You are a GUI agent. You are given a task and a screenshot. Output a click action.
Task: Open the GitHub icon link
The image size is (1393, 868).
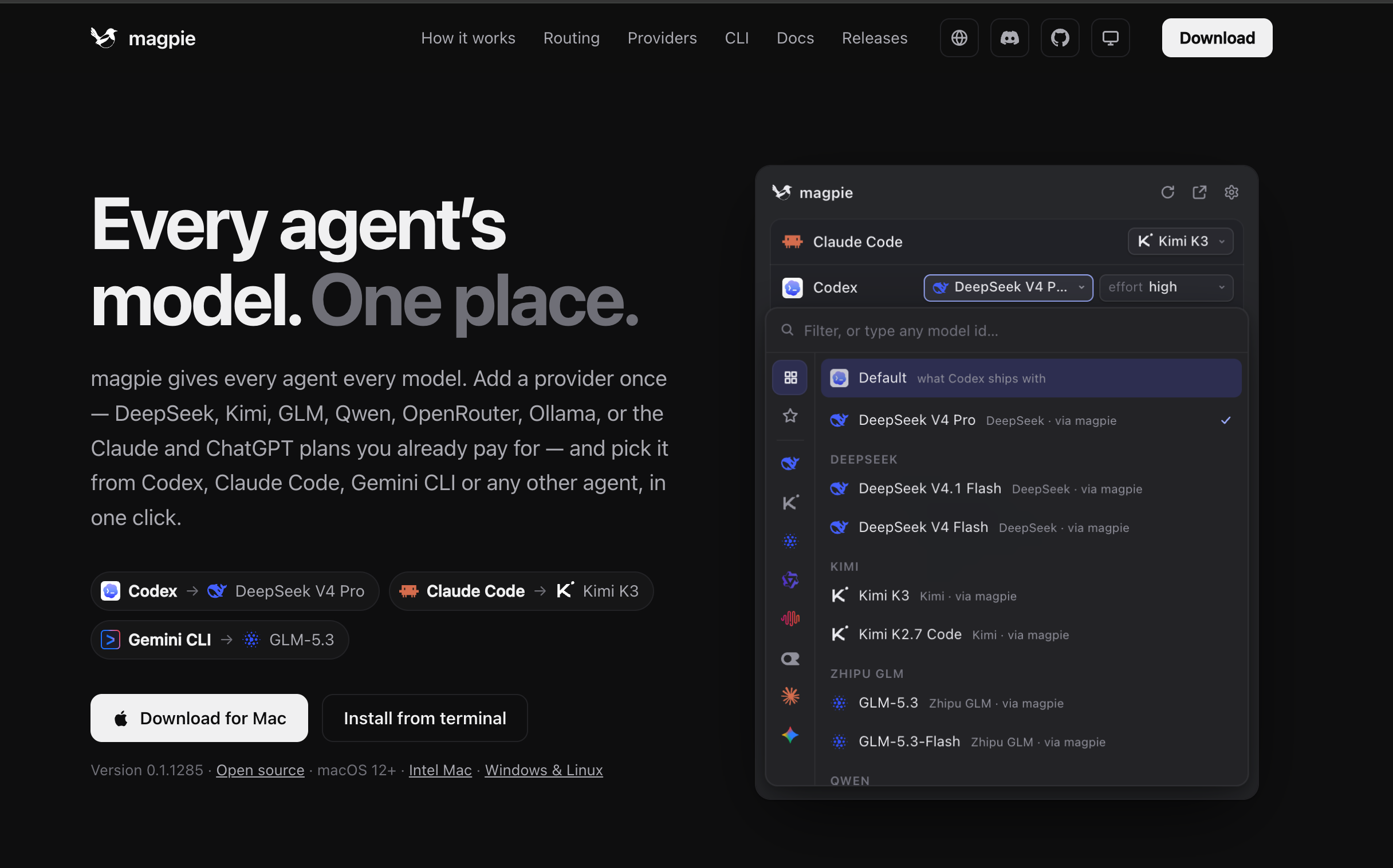[x=1060, y=38]
